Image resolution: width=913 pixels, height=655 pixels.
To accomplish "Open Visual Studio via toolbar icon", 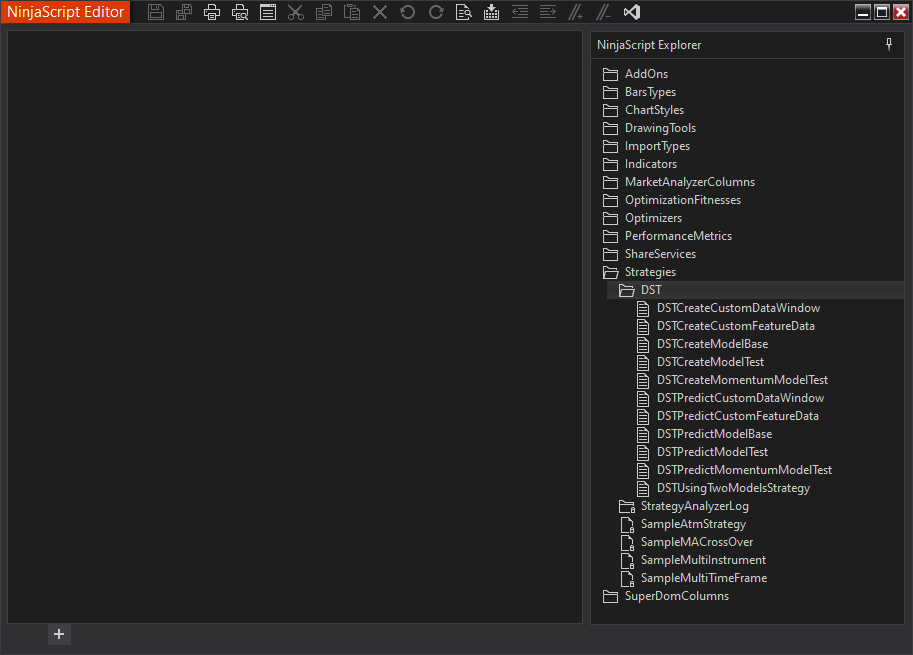I will pos(632,12).
